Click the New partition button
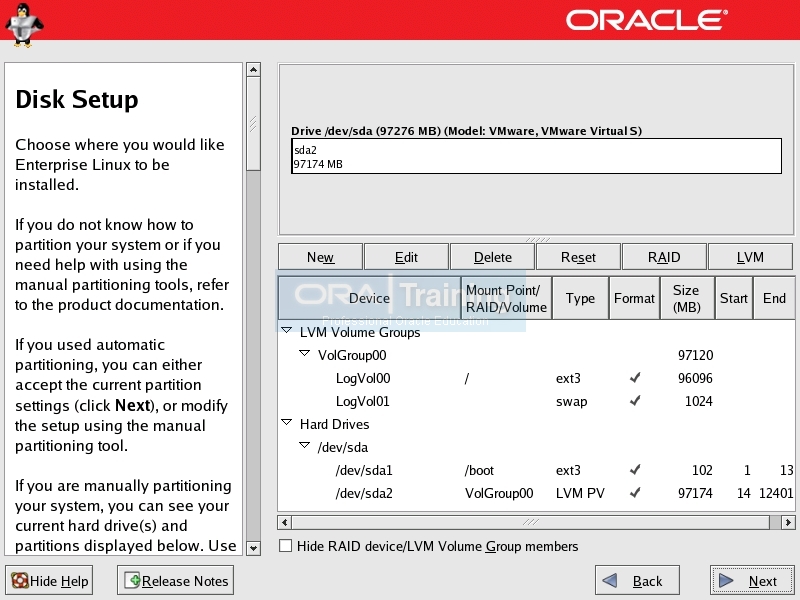 (x=320, y=257)
